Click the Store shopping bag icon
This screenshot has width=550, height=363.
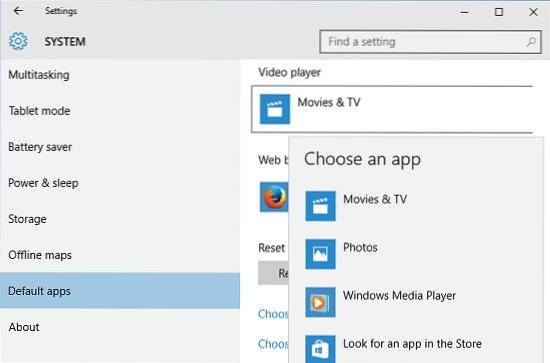[320, 349]
